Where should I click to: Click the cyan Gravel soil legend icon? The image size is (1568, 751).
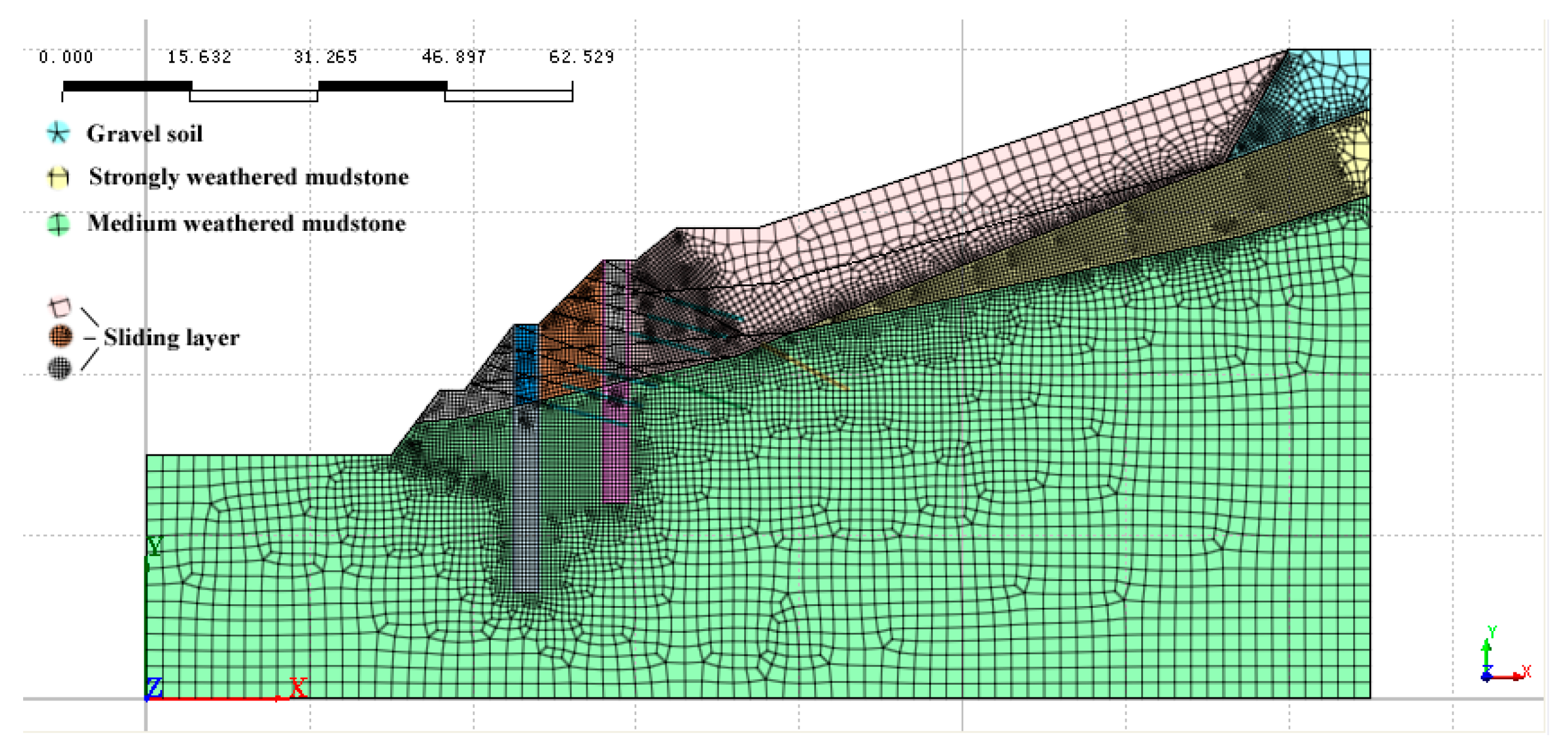click(58, 132)
